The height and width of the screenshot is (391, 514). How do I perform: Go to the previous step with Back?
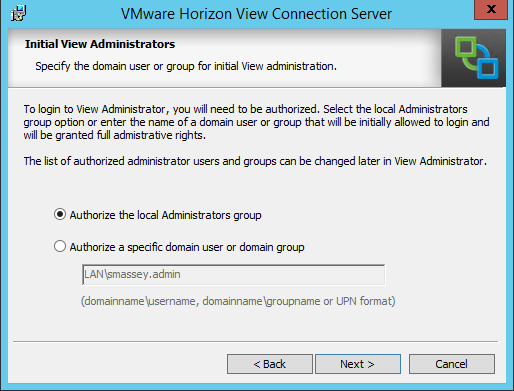point(270,364)
